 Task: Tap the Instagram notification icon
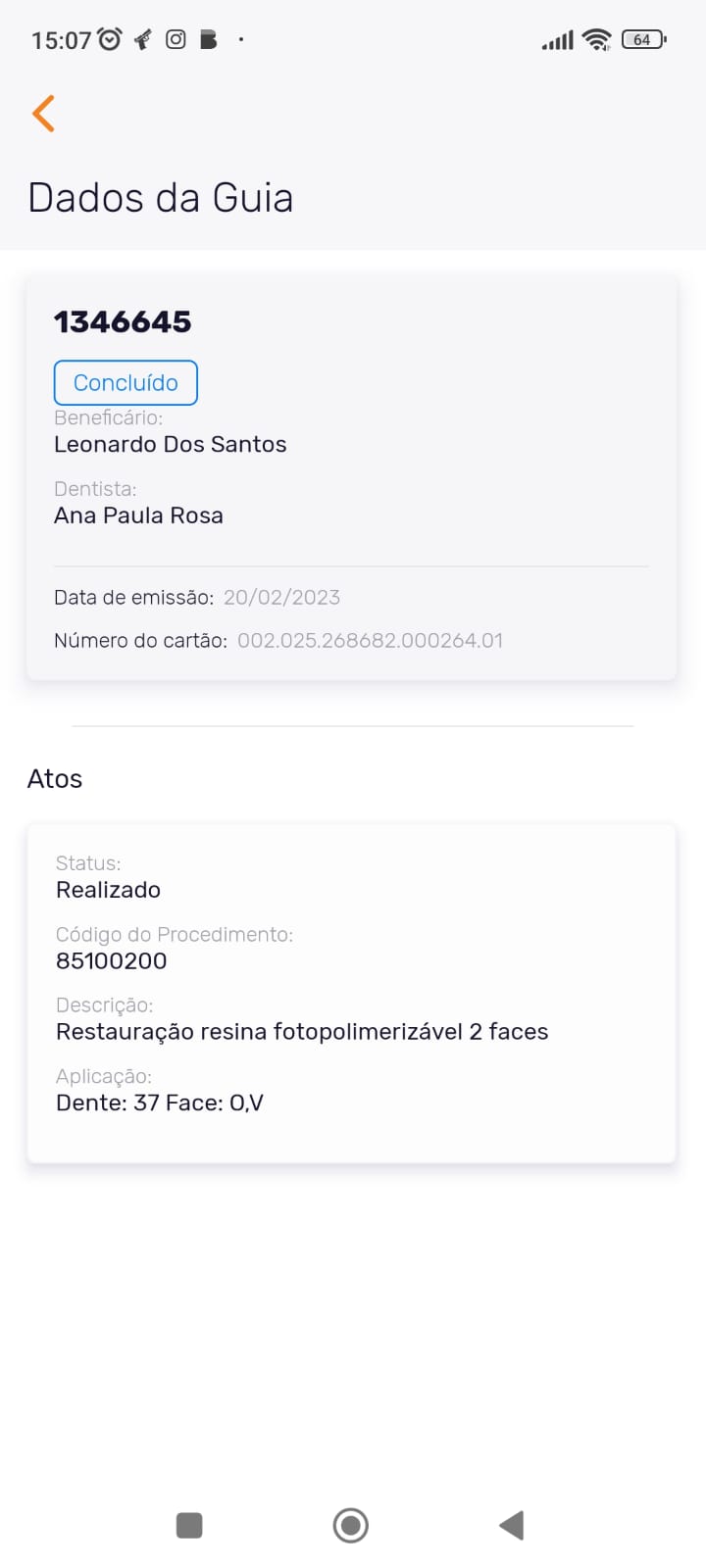pos(176,39)
